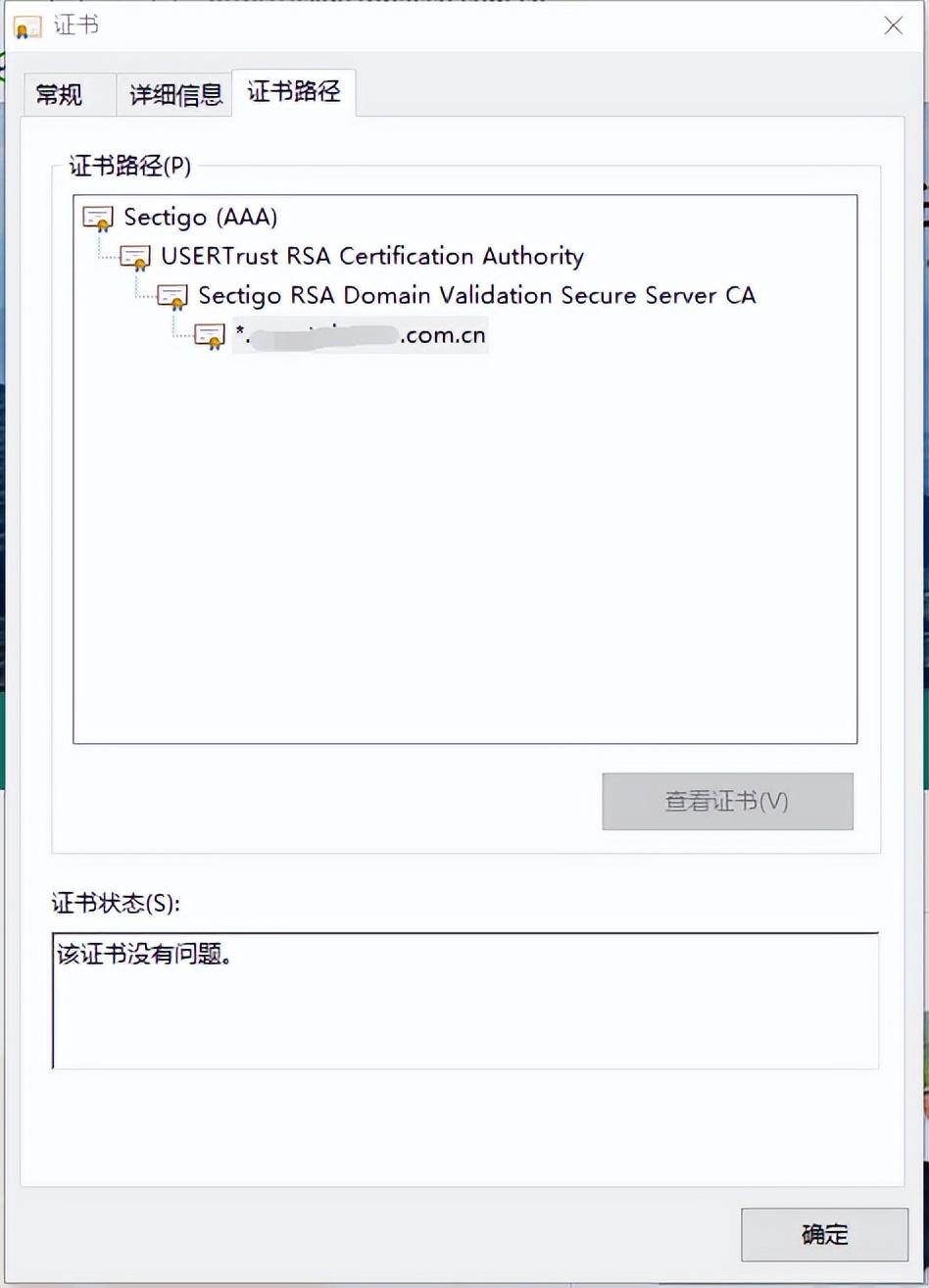Select USERTrust RSA Certification Authority entry
Screen dimensions: 929x1288
372,257
